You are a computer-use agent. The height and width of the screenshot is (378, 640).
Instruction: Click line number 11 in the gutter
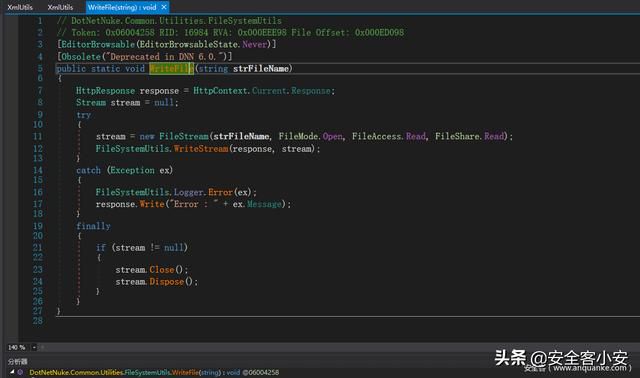[x=38, y=136]
